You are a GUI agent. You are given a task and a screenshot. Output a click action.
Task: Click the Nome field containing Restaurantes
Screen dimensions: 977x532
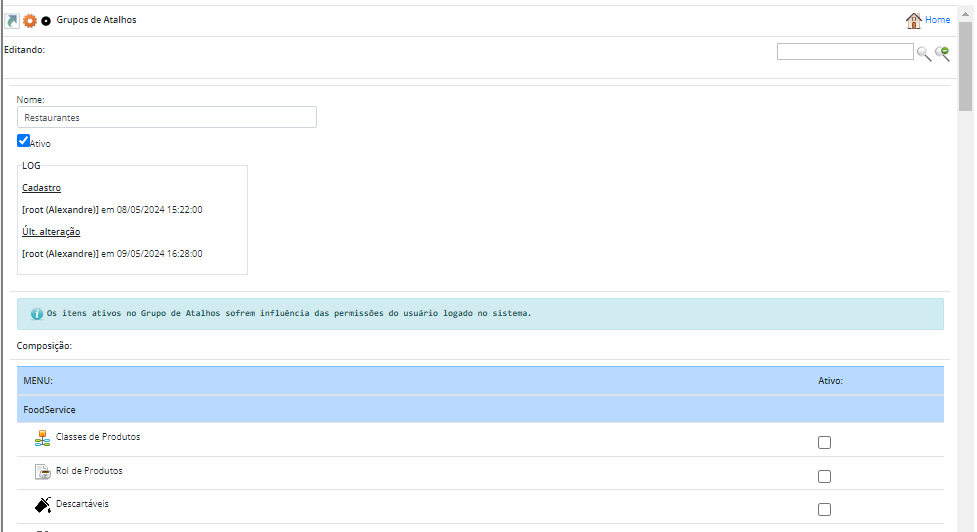167,117
